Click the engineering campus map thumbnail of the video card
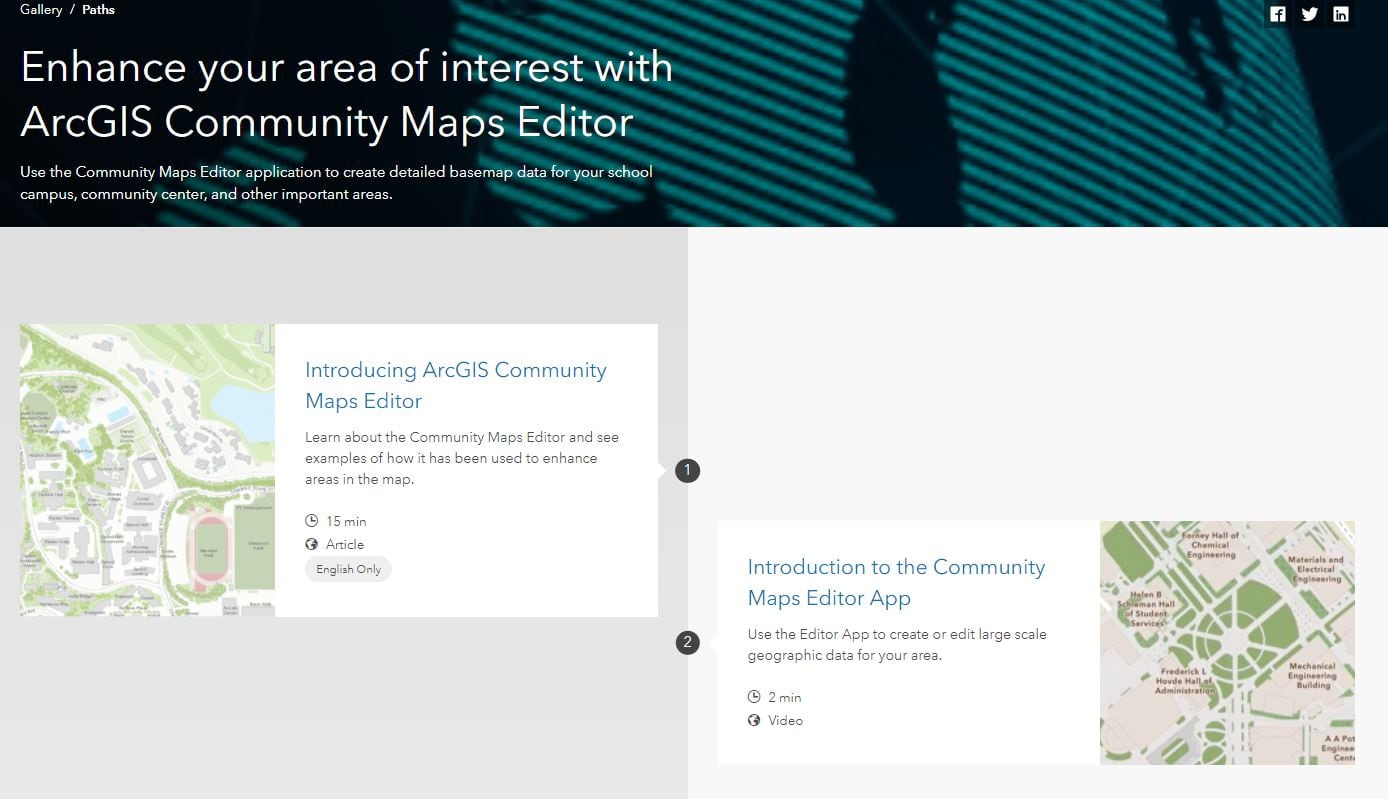 [1227, 643]
